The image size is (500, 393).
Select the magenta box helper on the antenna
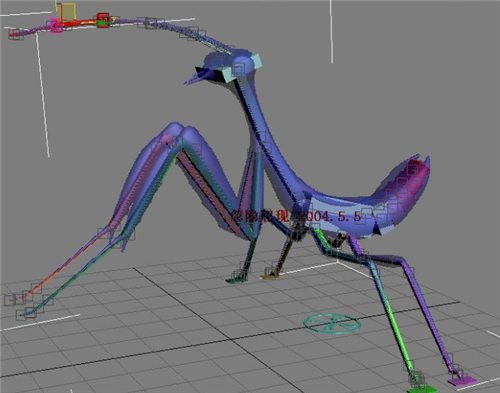(56, 25)
